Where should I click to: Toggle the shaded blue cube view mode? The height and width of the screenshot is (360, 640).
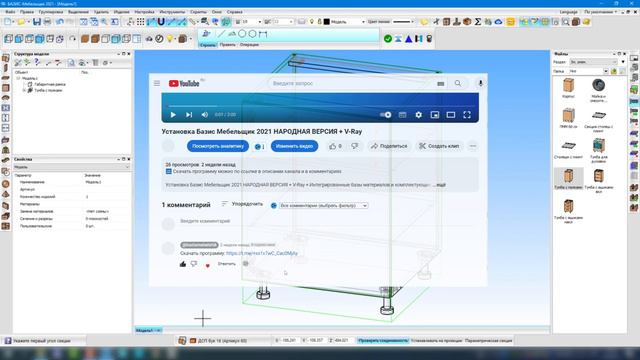[x=40, y=39]
